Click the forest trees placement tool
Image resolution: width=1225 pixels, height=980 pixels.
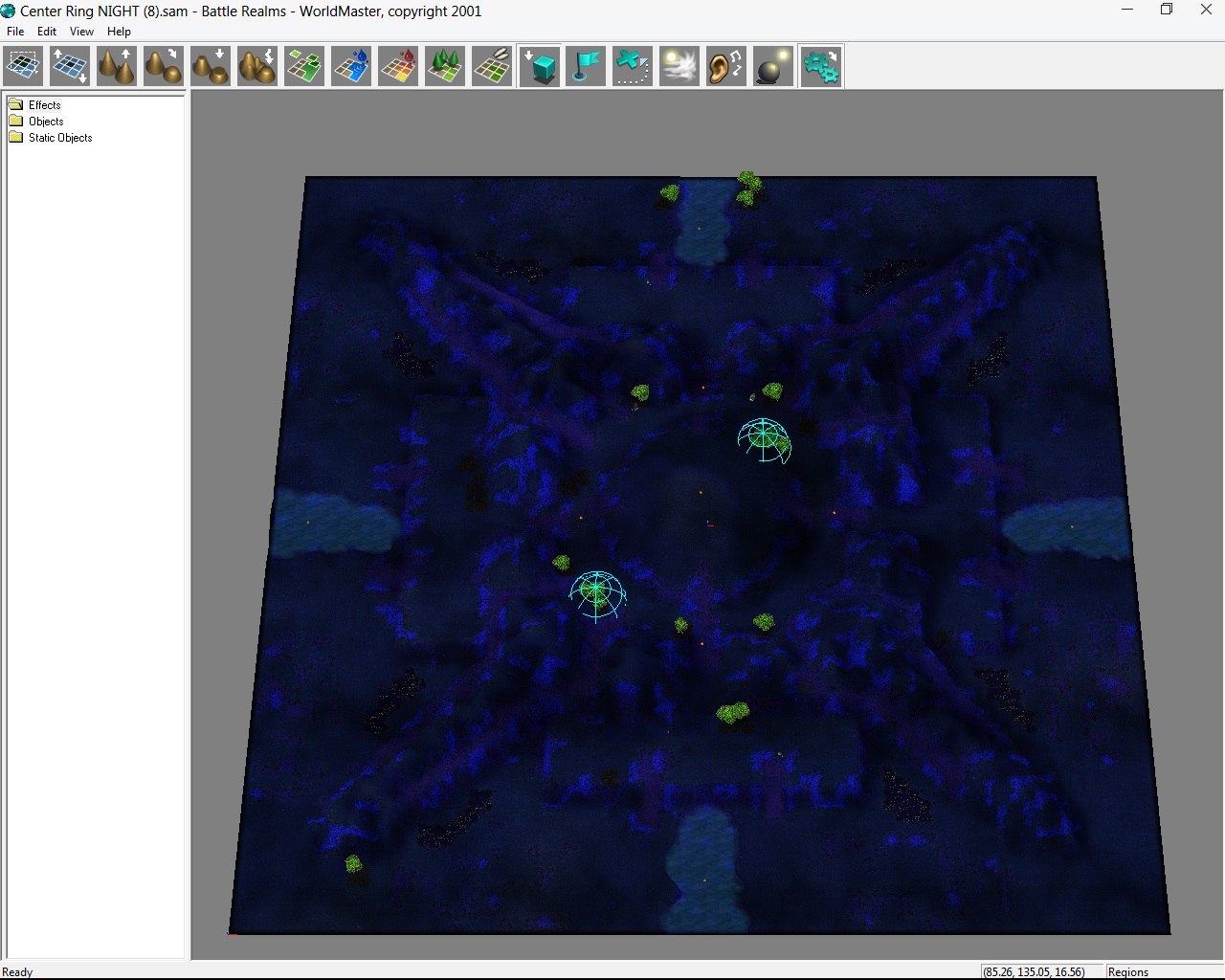(445, 67)
